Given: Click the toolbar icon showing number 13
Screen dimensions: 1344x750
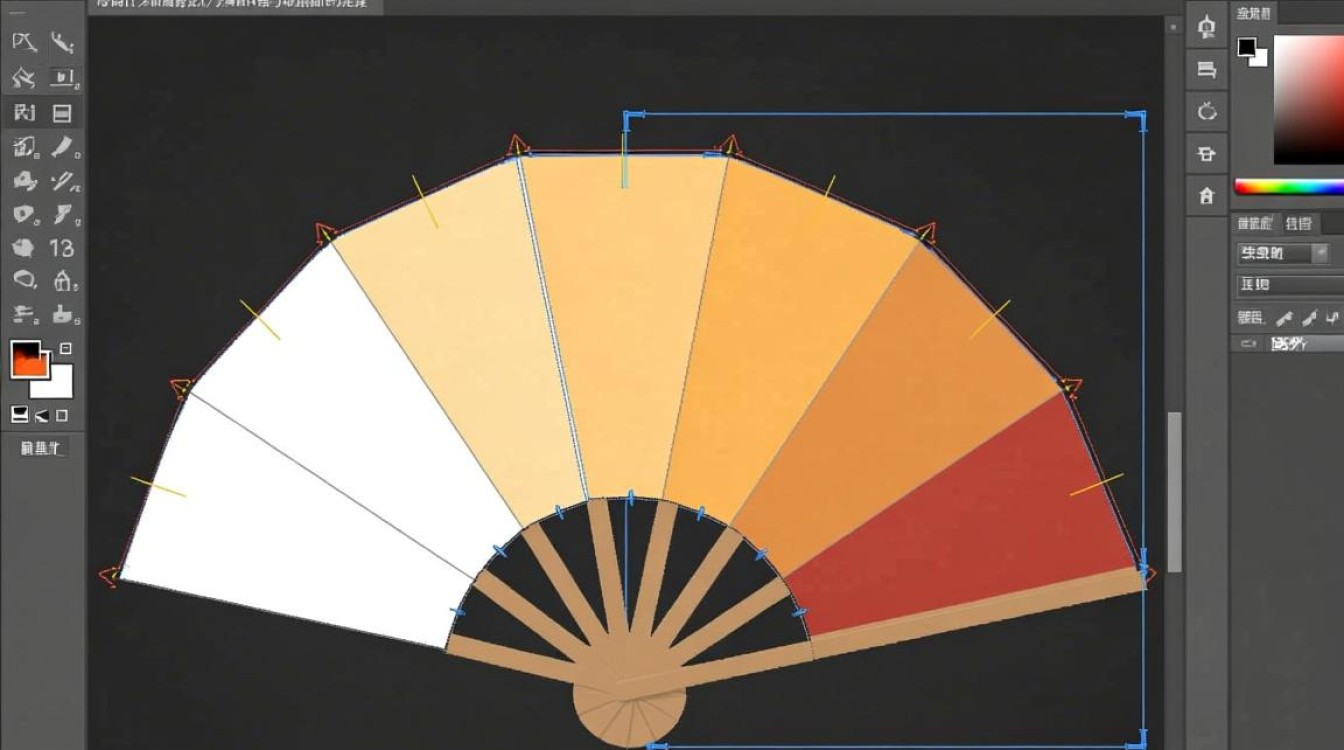Looking at the screenshot, I should click(x=62, y=247).
